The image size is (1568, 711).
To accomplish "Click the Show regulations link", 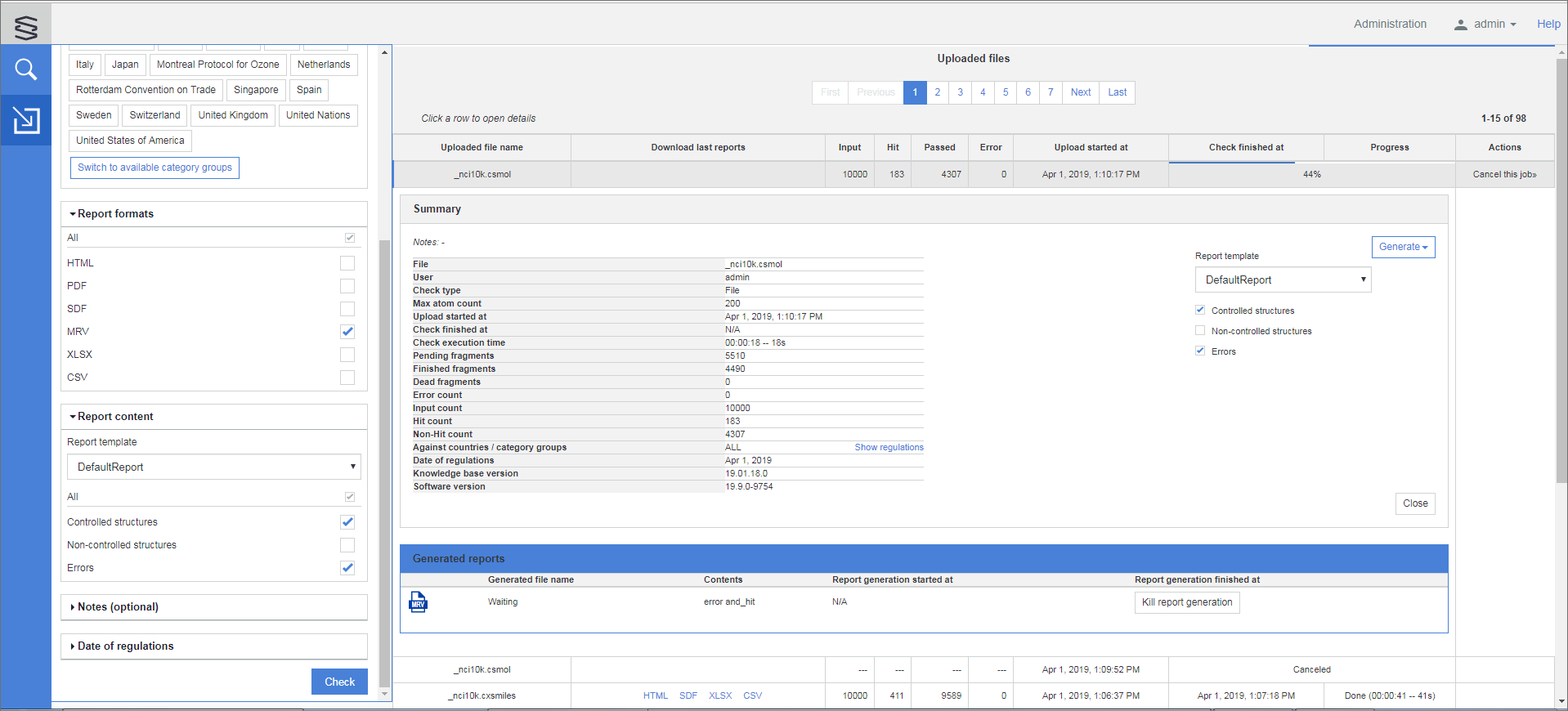I will point(889,448).
